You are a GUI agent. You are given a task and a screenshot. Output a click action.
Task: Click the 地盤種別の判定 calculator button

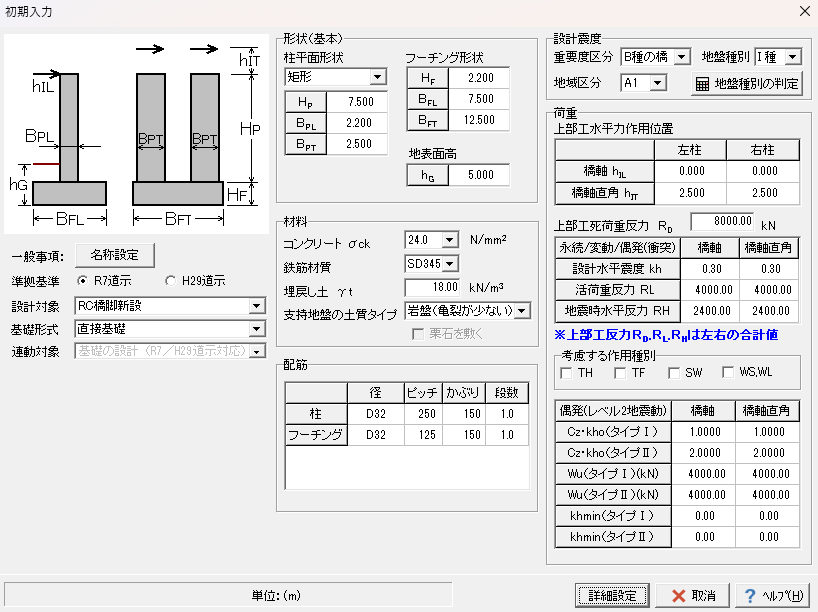pyautogui.click(x=747, y=83)
